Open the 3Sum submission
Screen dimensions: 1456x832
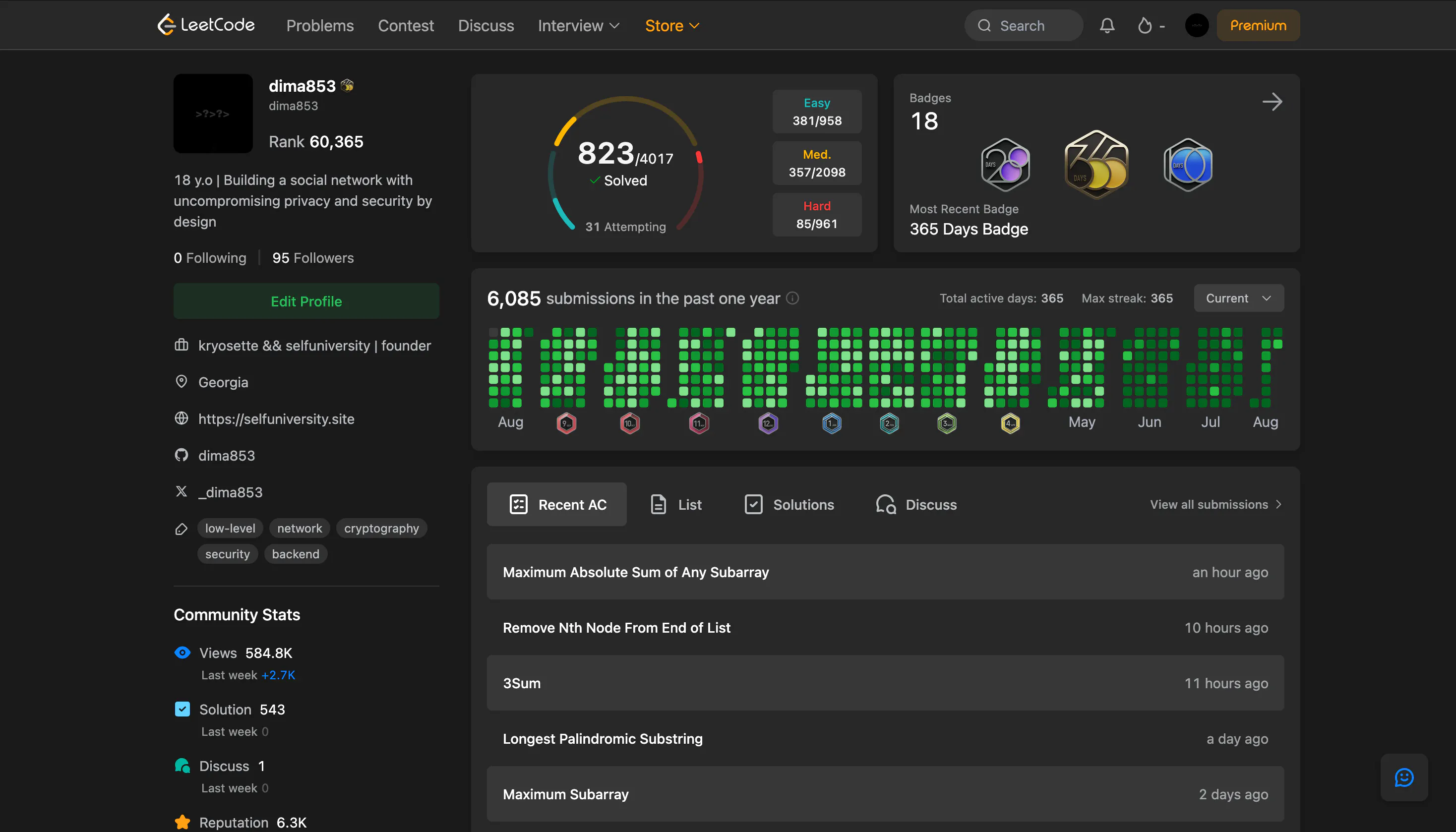[x=885, y=683]
